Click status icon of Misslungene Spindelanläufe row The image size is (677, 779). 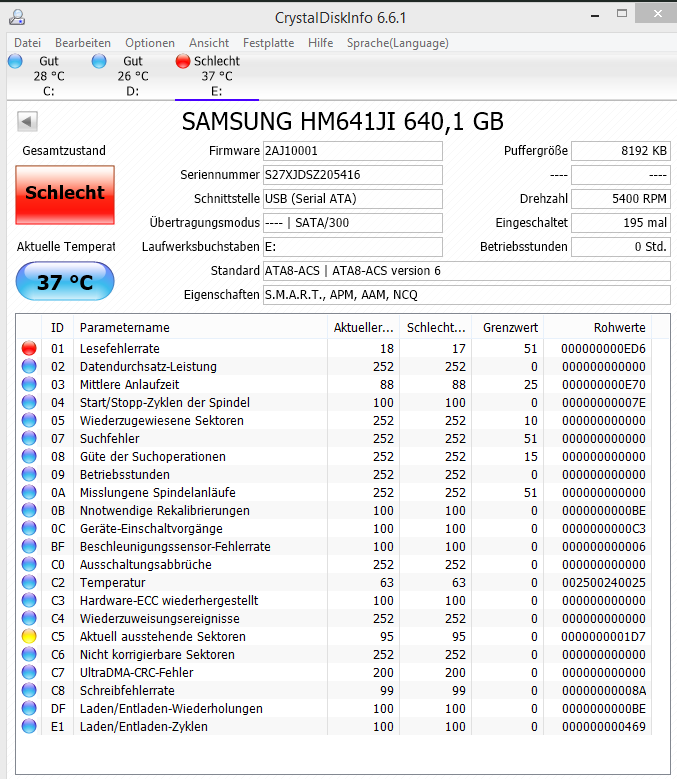tap(29, 492)
